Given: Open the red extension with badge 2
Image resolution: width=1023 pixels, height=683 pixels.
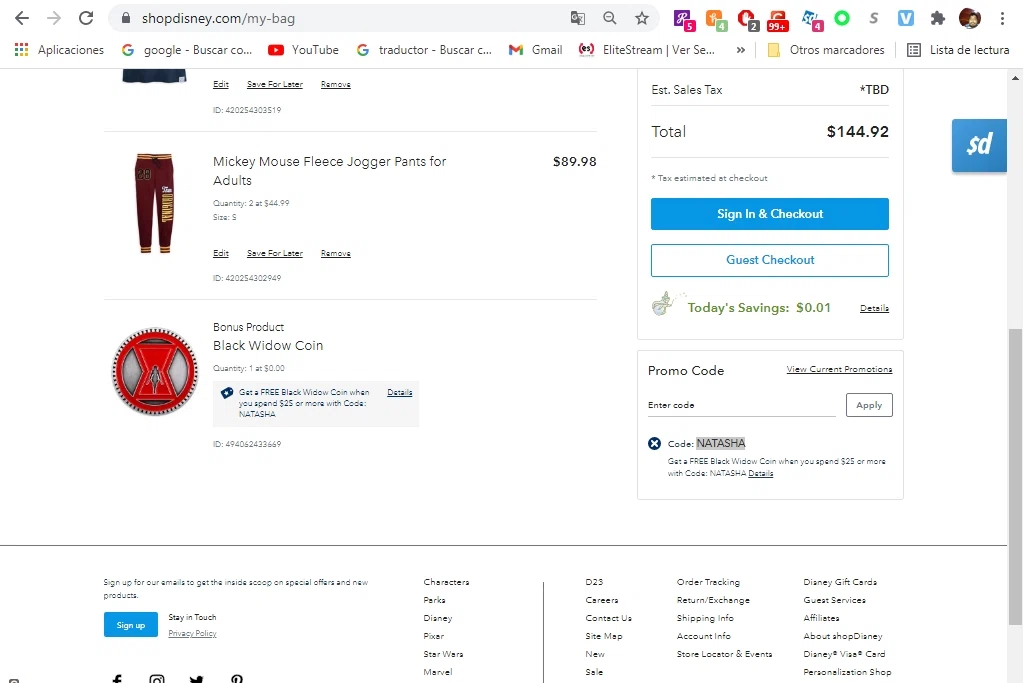Looking at the screenshot, I should coord(747,20).
